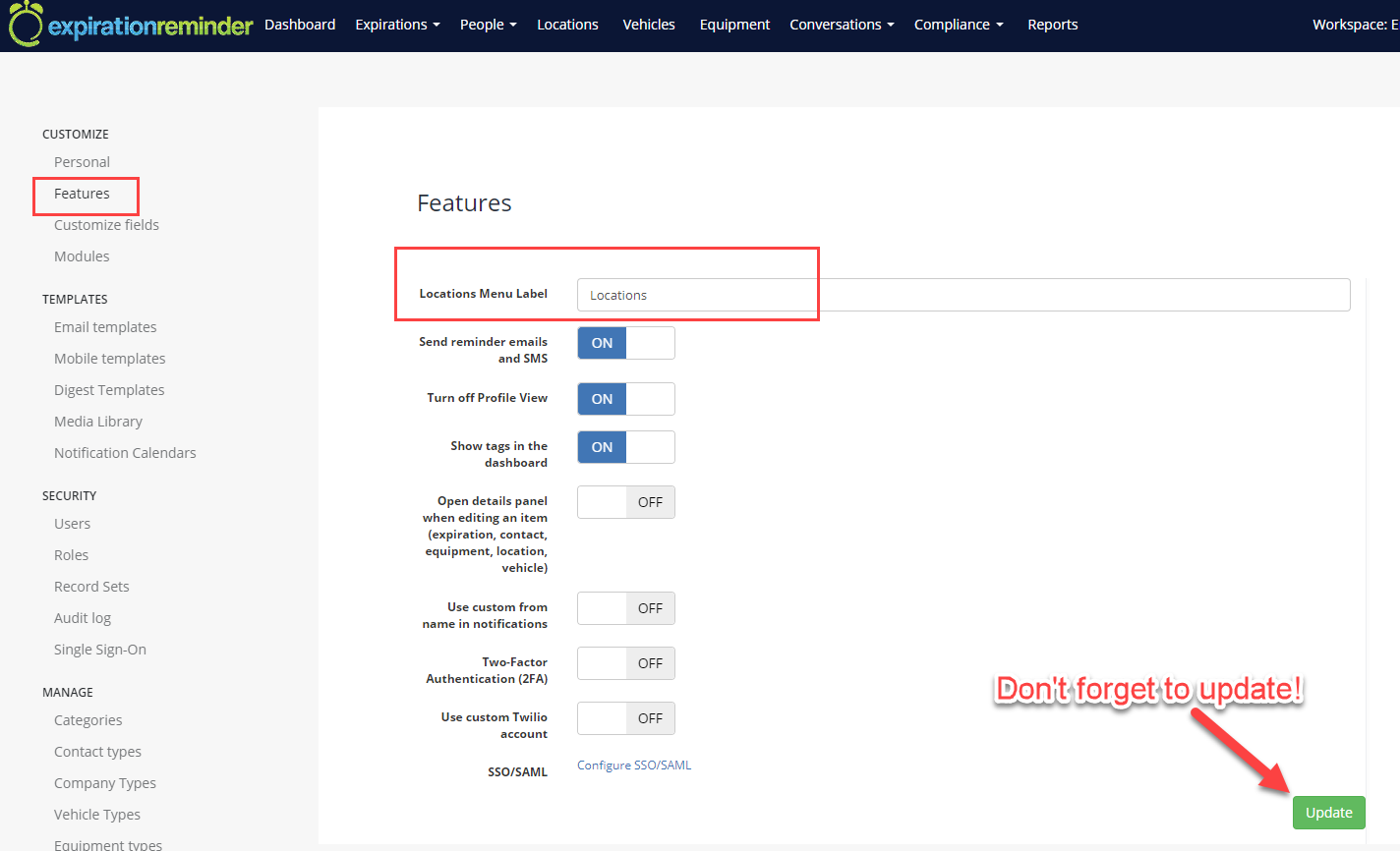Toggle Use custom from name switch
Screen dimensions: 1400x851
pyautogui.click(x=626, y=608)
